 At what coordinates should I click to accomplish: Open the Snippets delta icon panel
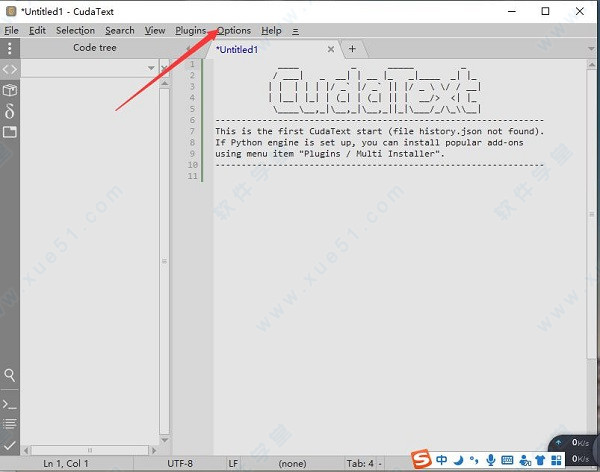pos(10,111)
